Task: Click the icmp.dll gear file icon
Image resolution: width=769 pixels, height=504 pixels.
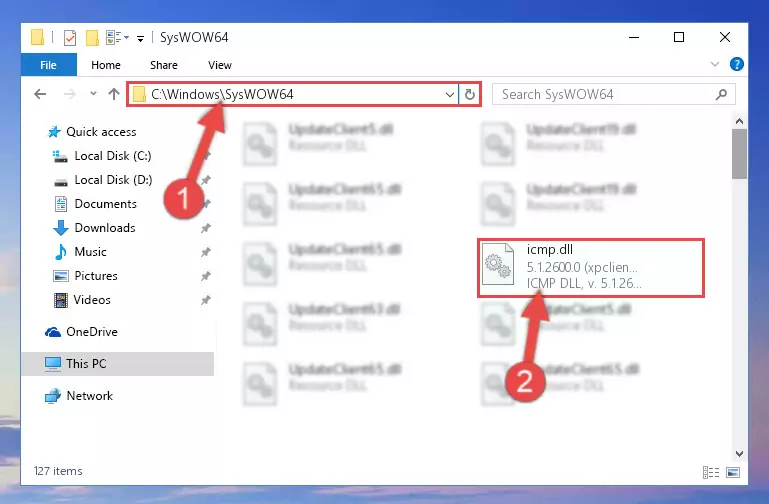Action: [x=498, y=264]
